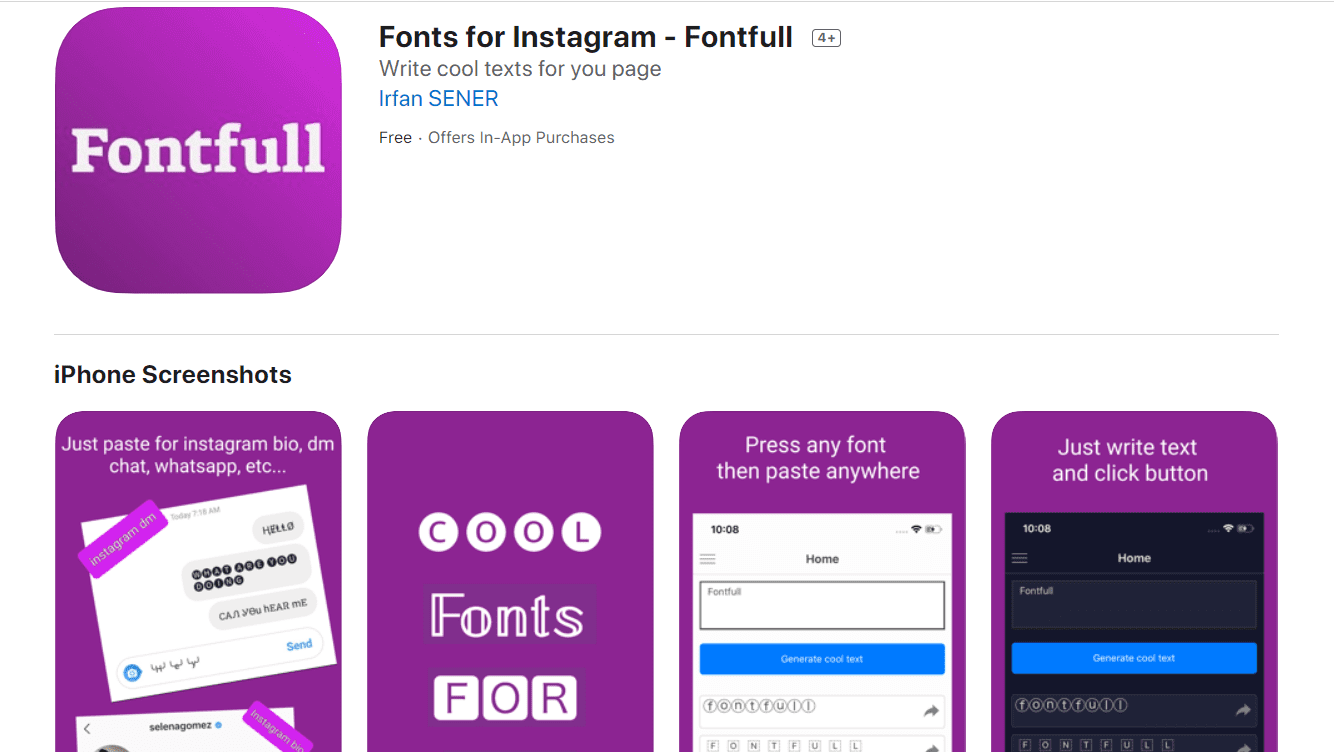This screenshot has height=752, width=1334.
Task: Click the dark-mode Generate cool text button
Action: [x=1134, y=658]
